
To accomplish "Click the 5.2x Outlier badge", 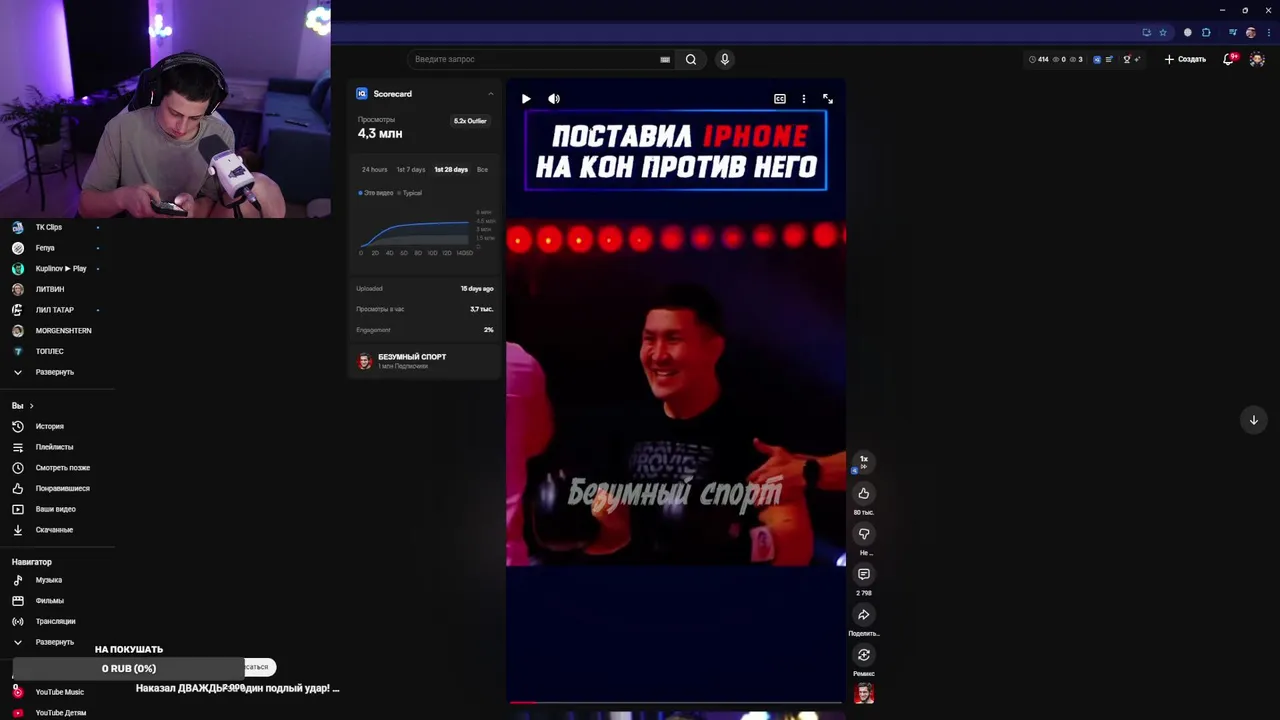I will point(470,121).
